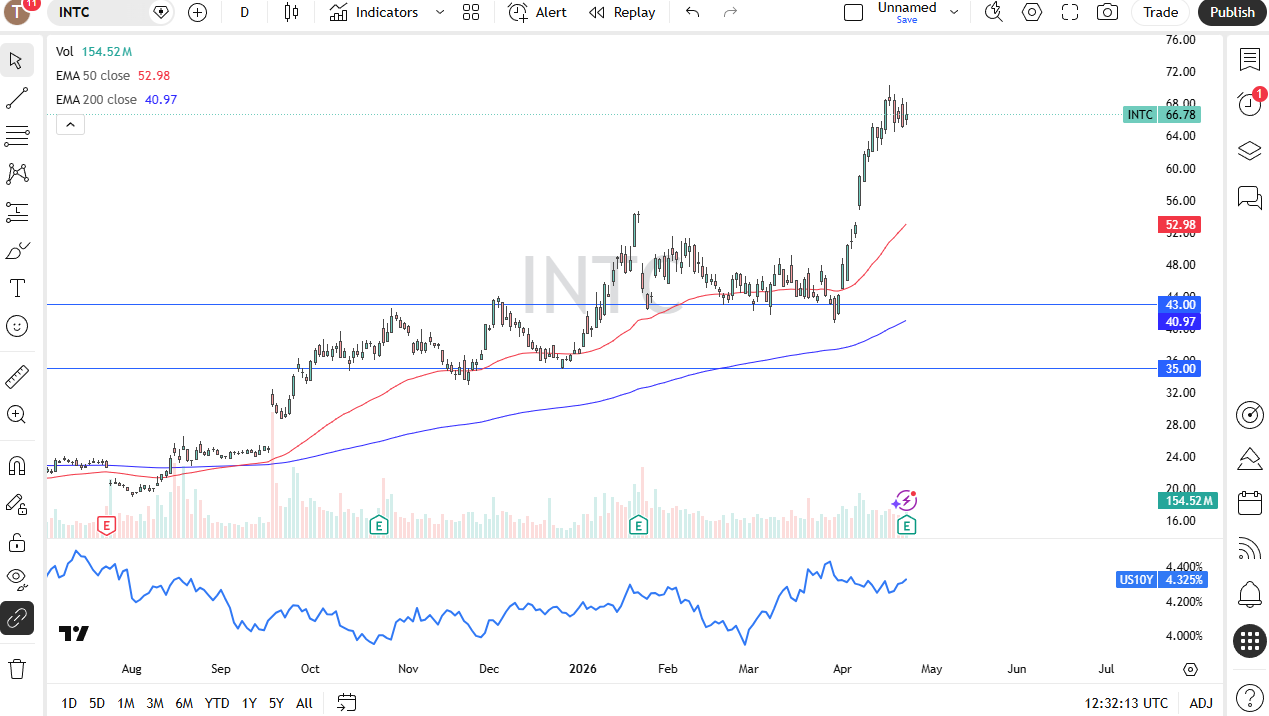
Task: Set range to 1M
Action: point(125,703)
